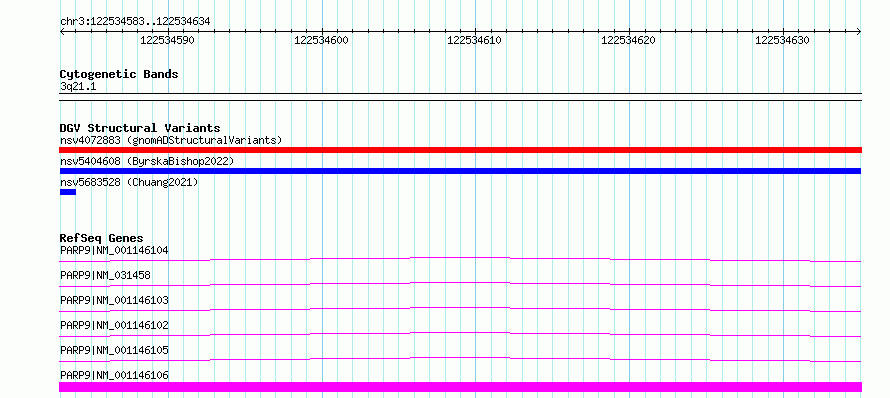
Task: Click ruler position label 122534590
Action: click(167, 40)
